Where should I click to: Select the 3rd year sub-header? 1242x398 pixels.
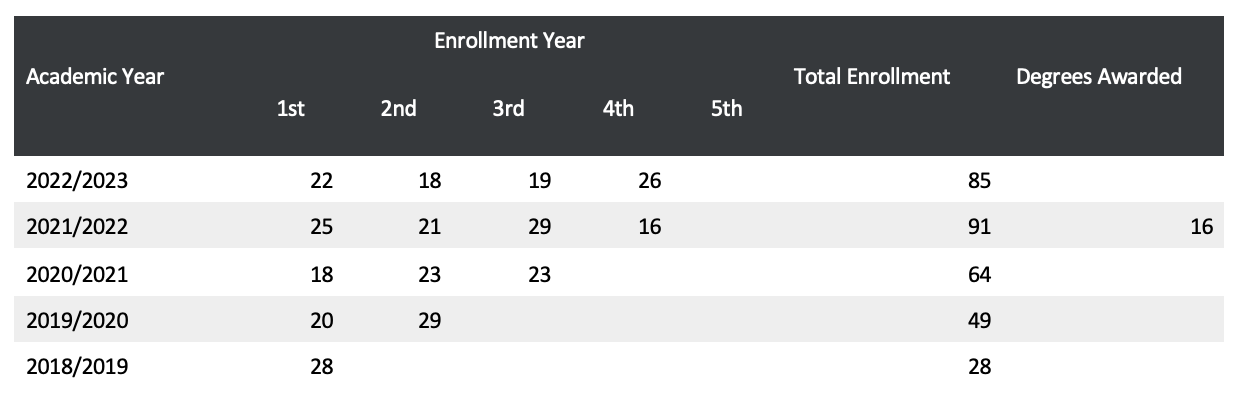508,109
